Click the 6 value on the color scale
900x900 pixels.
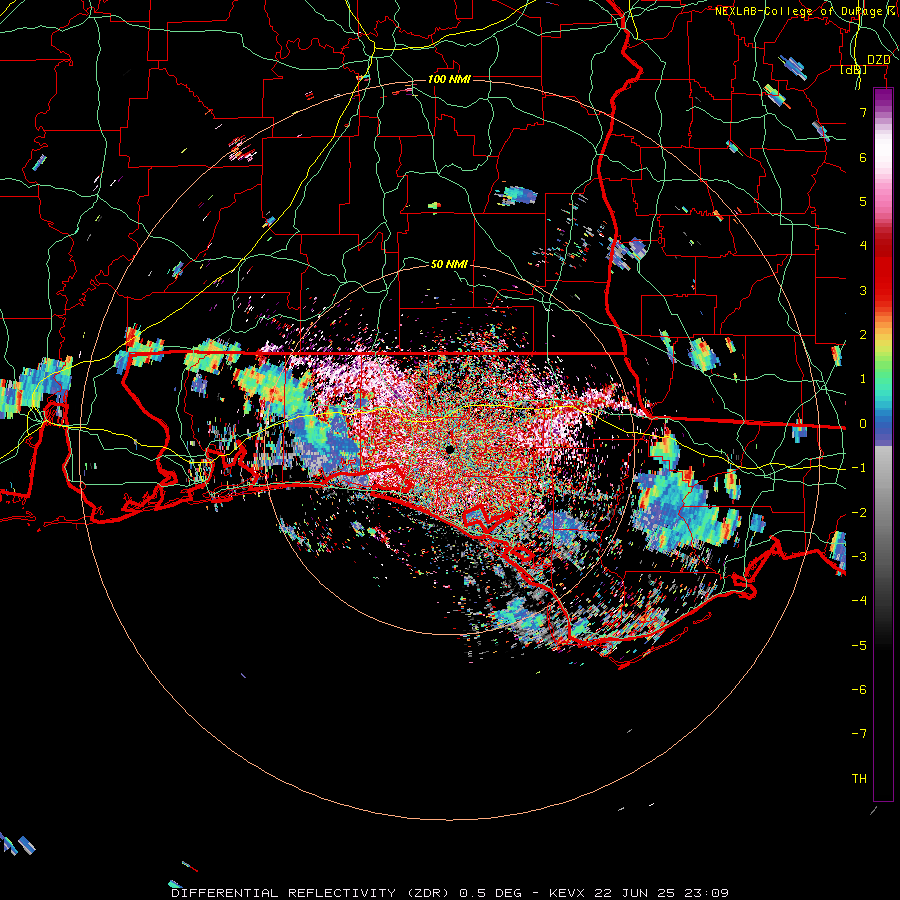tap(863, 157)
